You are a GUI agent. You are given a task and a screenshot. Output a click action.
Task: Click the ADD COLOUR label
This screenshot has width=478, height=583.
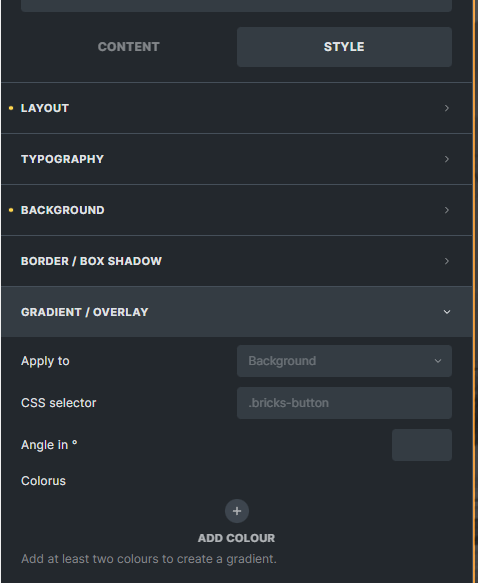click(236, 538)
